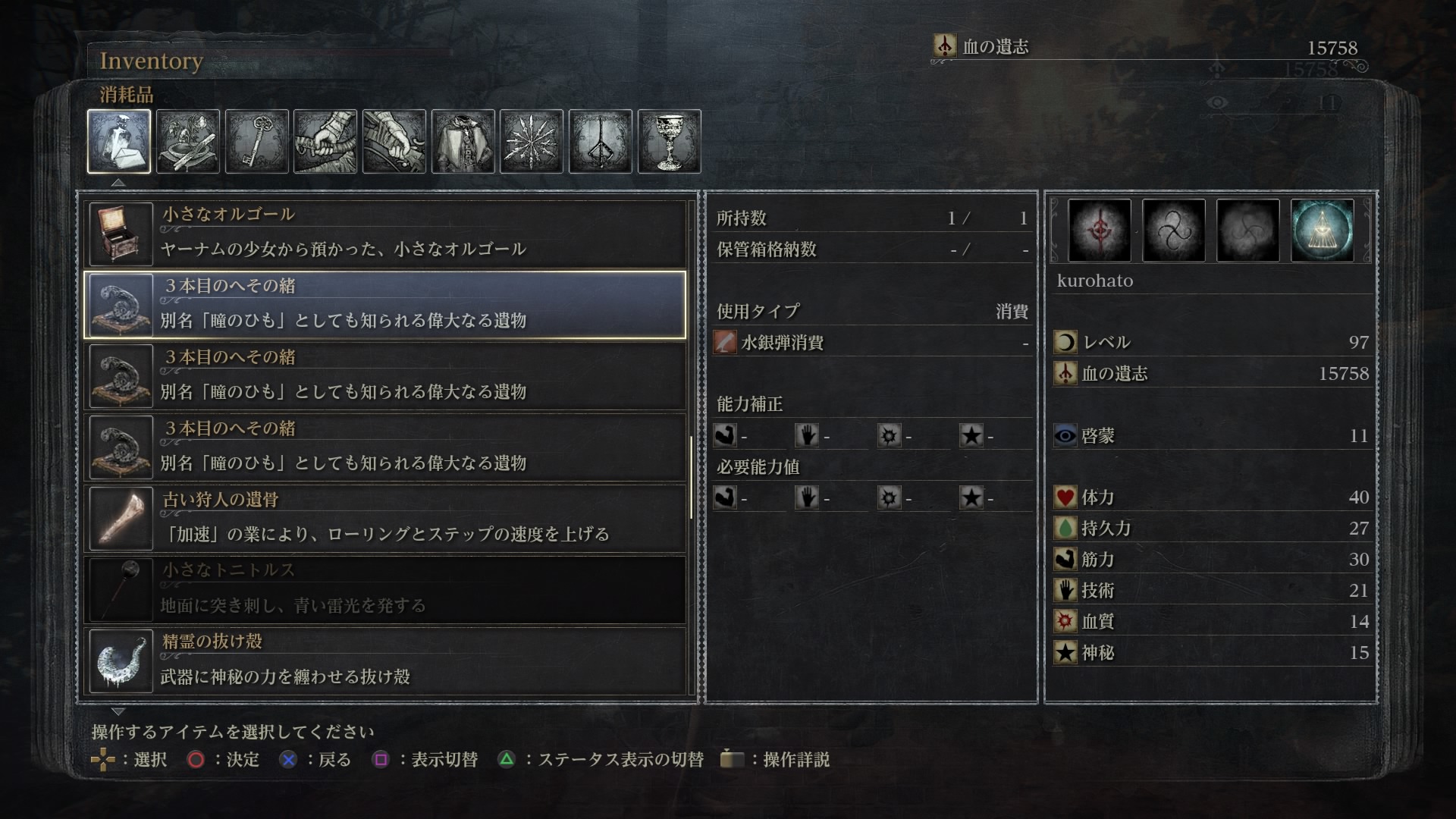Screen dimensions: 1456x819
Task: Select the consumables category icon
Action: click(x=119, y=141)
